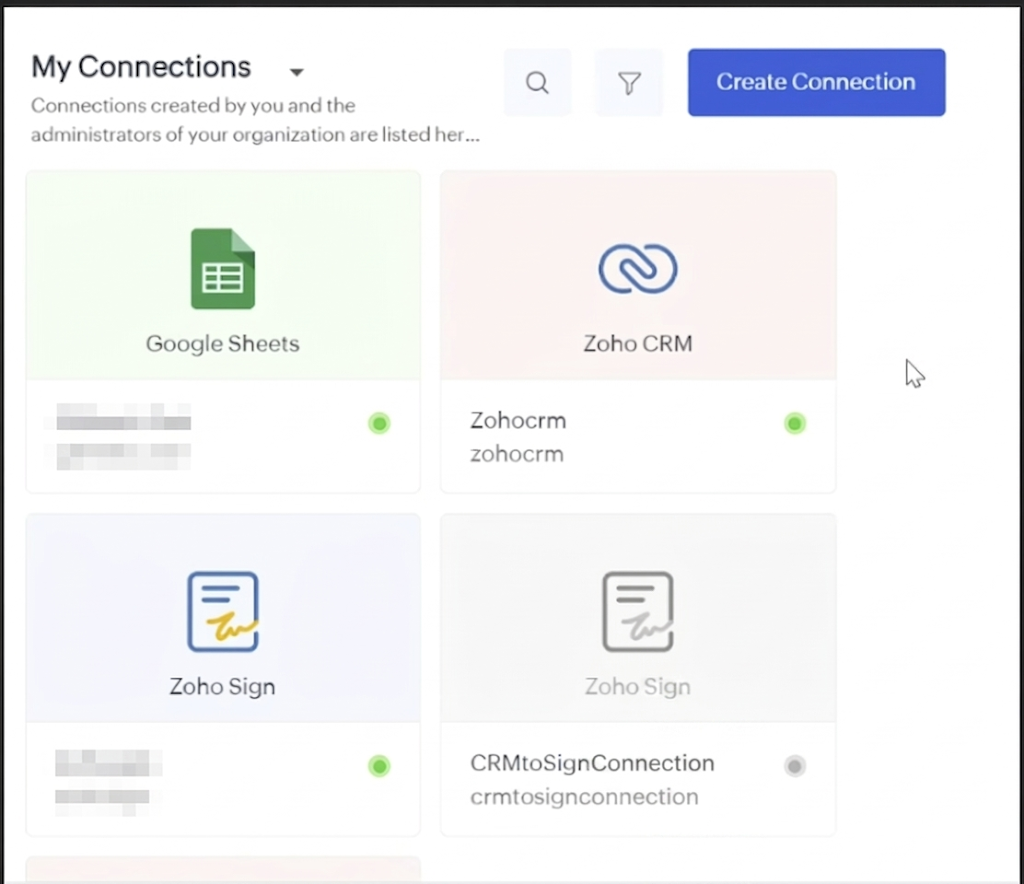Click the green status dot on Google Sheets card
This screenshot has height=884, width=1024.
379,423
